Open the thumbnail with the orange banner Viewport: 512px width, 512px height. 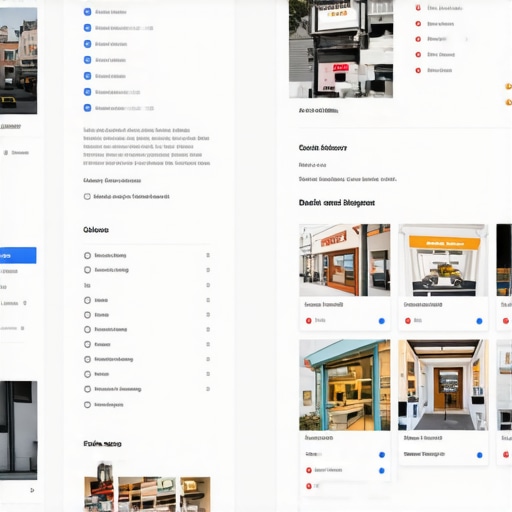click(x=443, y=260)
